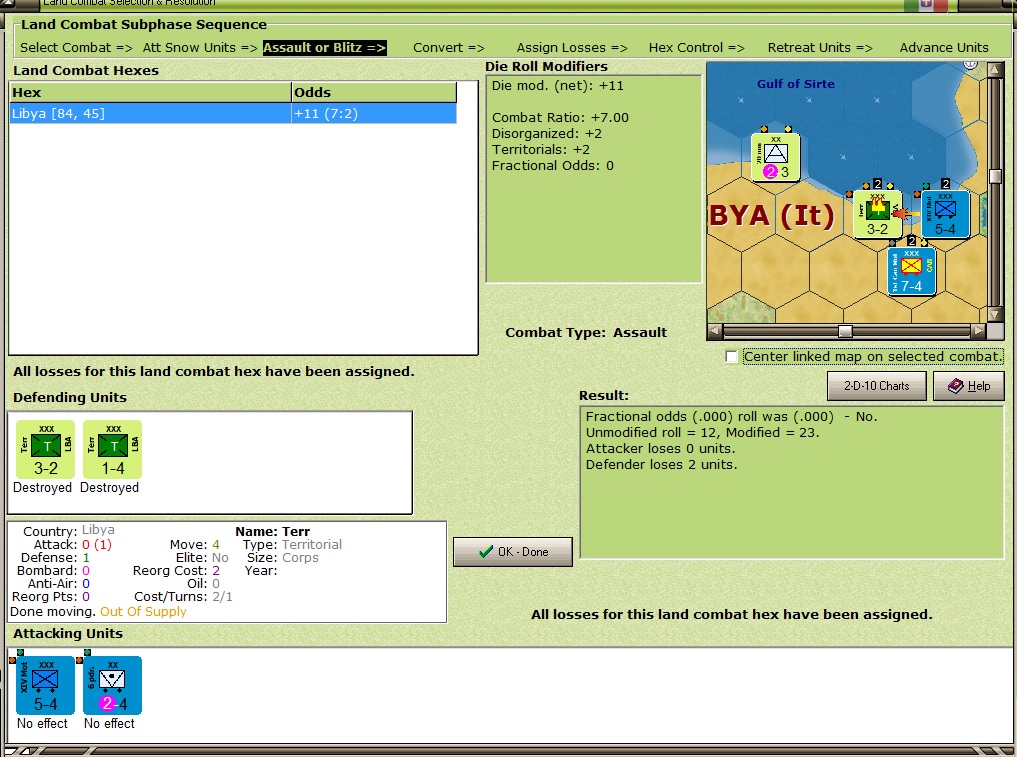
Task: Click the map's vertical scrollbar down arrow
Action: point(995,314)
